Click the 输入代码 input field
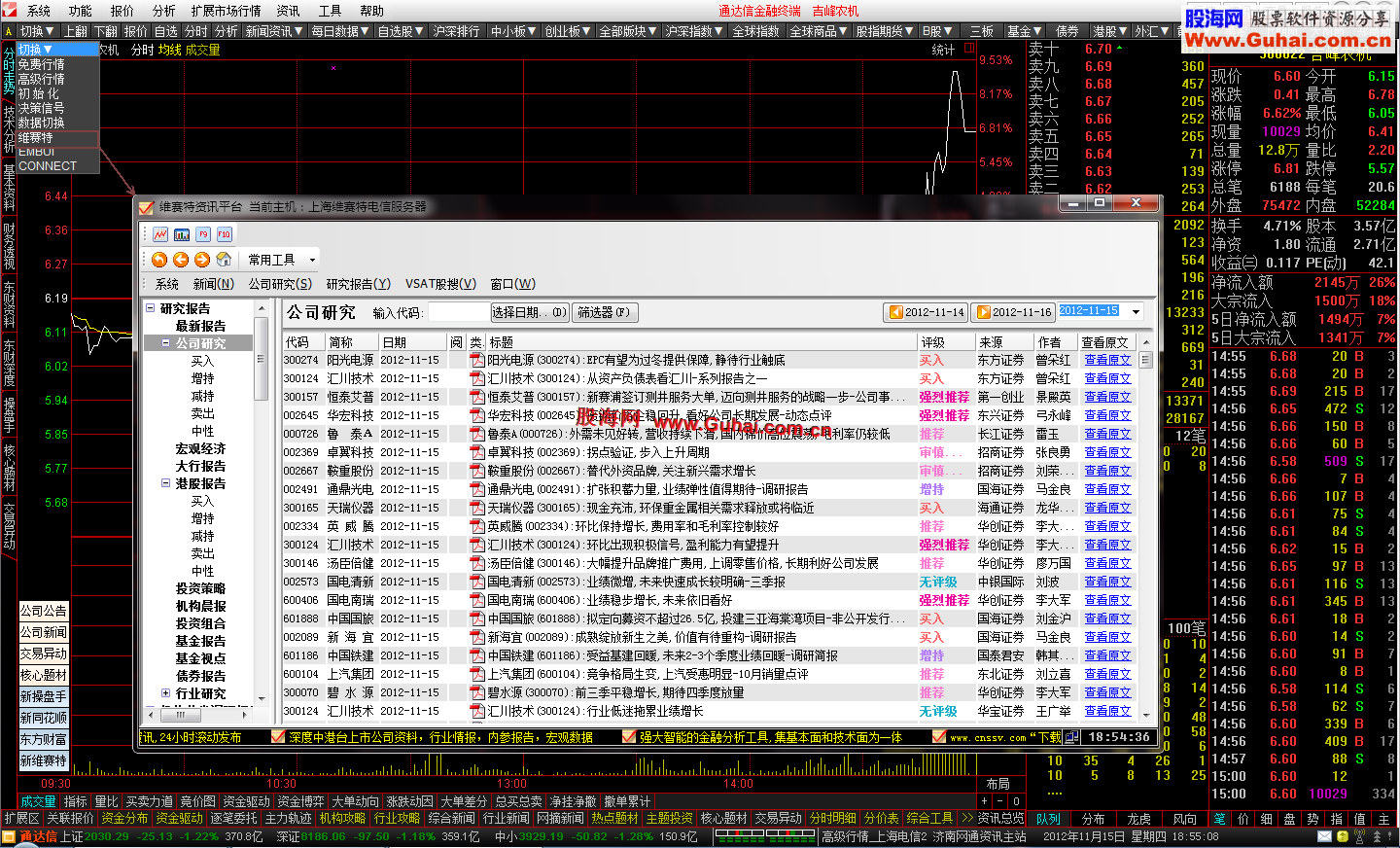Viewport: 1400px width, 848px height. pyautogui.click(x=458, y=312)
